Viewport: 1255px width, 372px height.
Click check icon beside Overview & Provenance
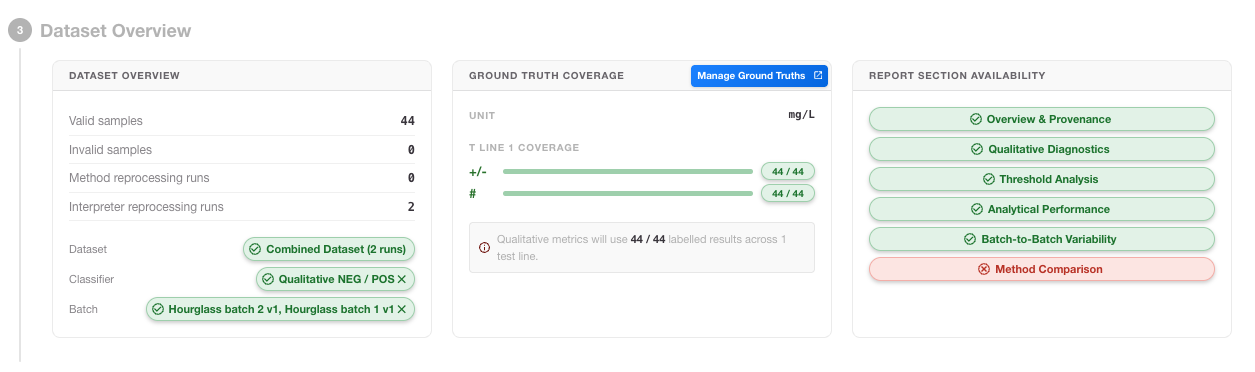(x=976, y=119)
